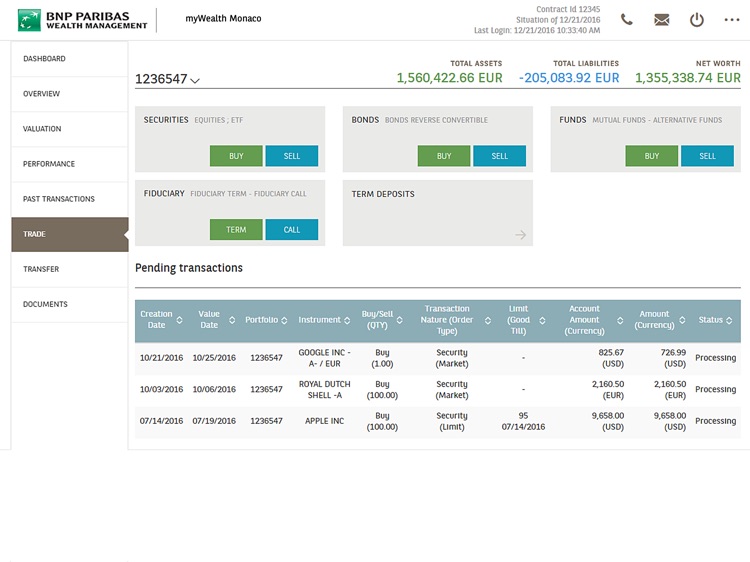Select the Trade sidebar item
Image resolution: width=750 pixels, height=562 pixels.
70,234
